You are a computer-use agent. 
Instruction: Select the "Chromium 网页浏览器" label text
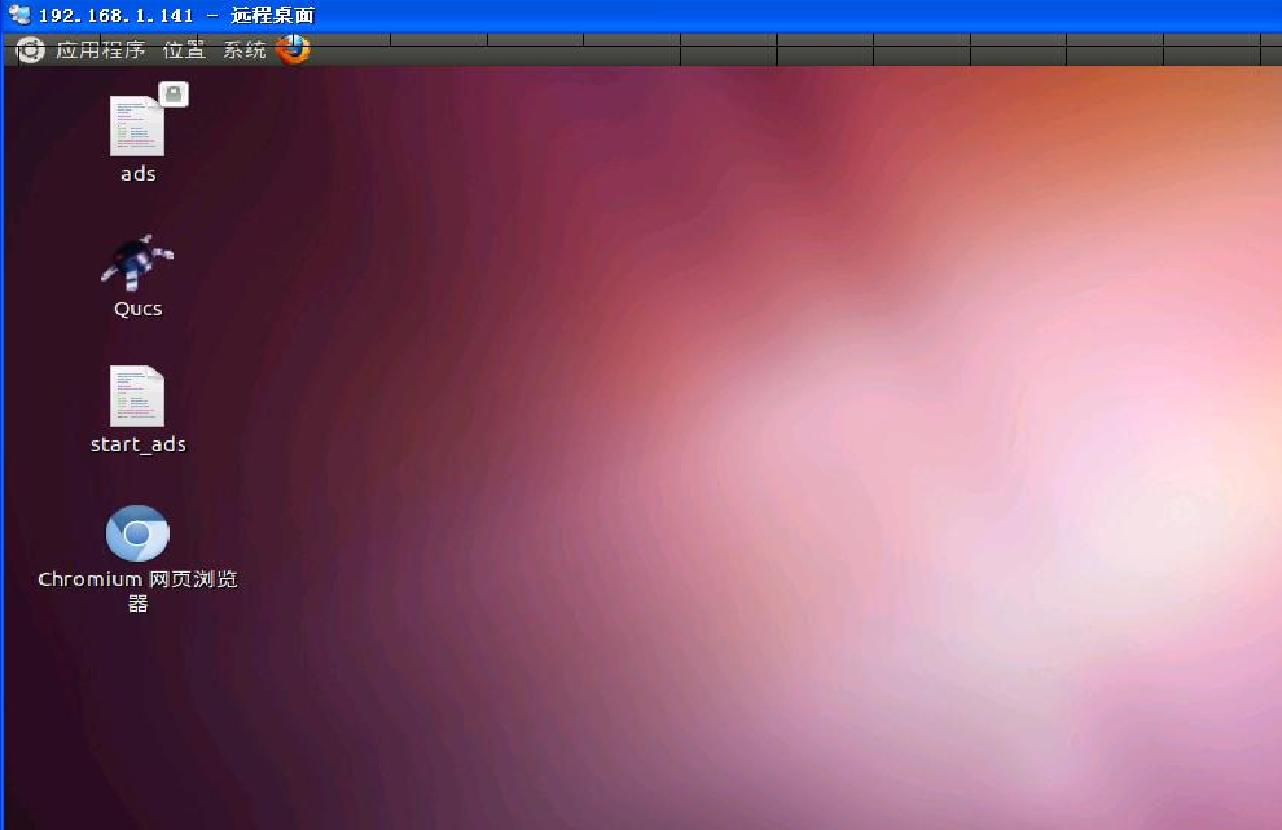[138, 591]
